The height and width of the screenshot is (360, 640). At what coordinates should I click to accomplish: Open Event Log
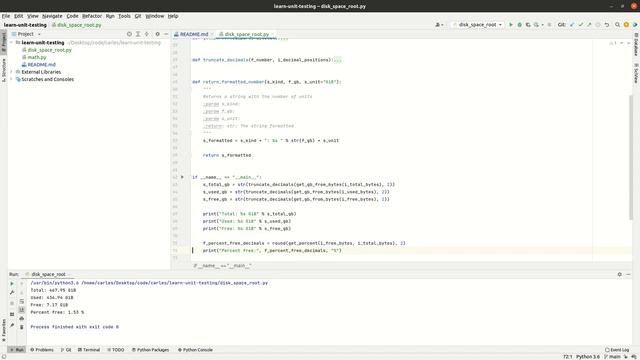coord(617,350)
